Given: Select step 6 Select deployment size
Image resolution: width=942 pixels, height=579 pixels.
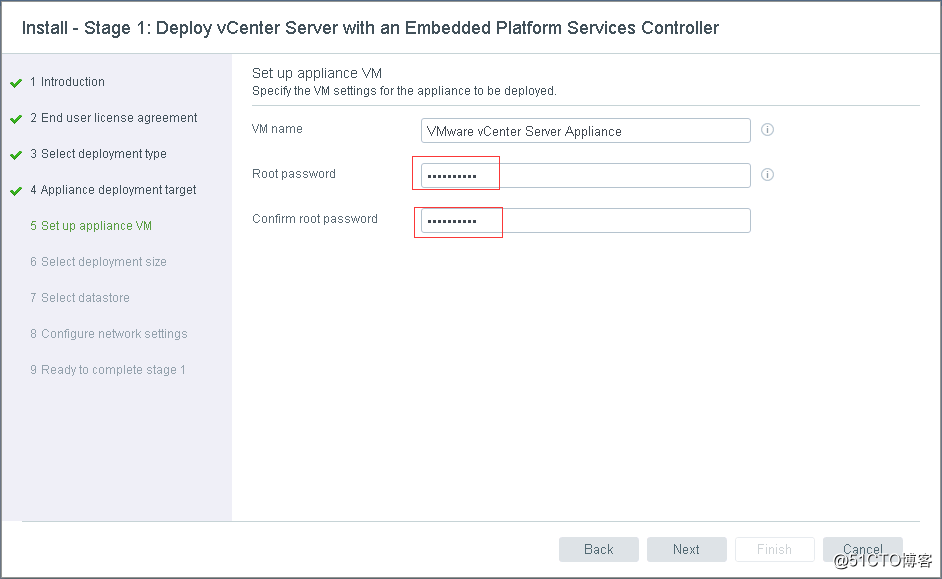Looking at the screenshot, I should [x=99, y=262].
